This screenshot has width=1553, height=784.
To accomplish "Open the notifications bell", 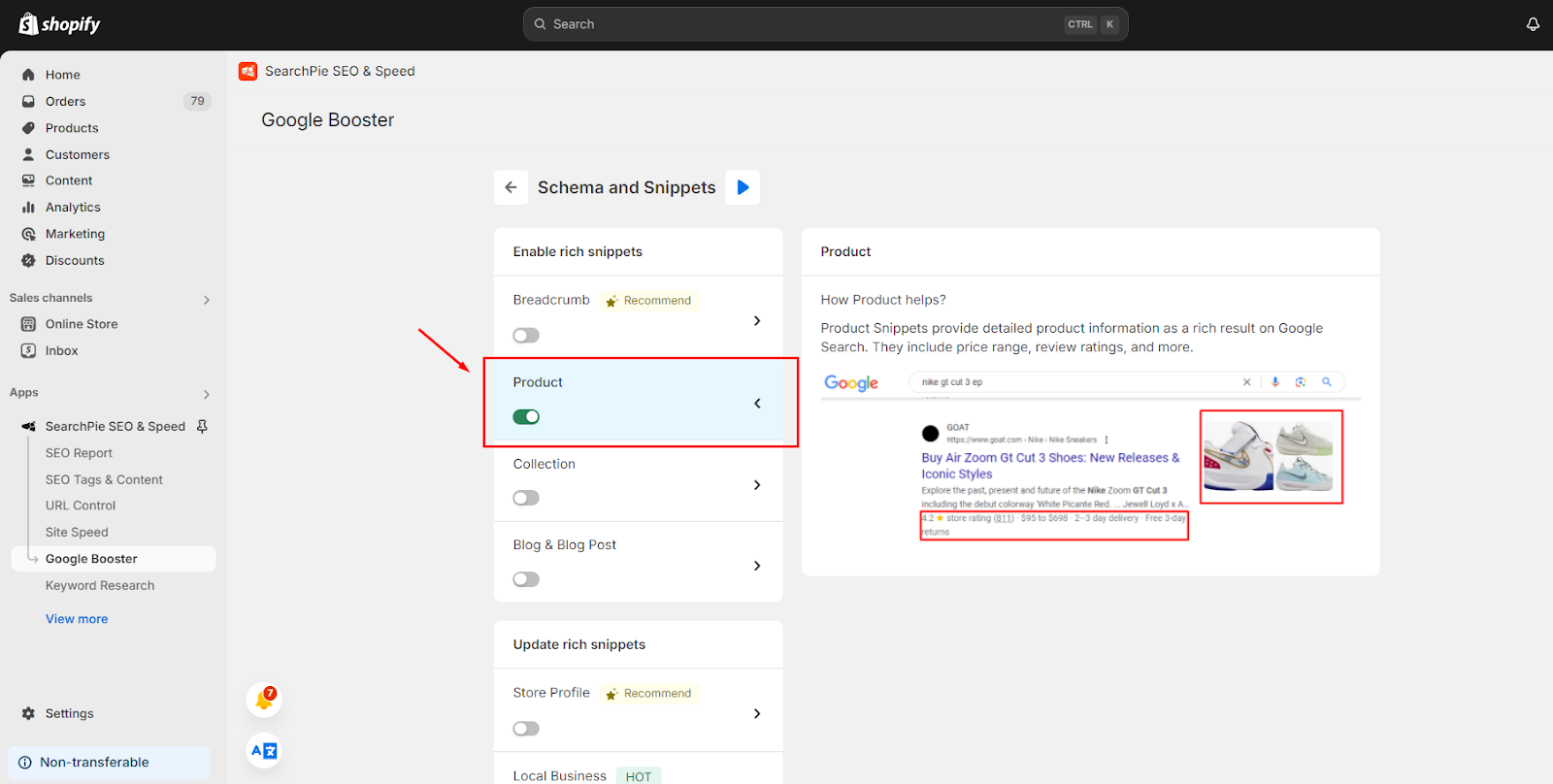I will pos(1533,24).
